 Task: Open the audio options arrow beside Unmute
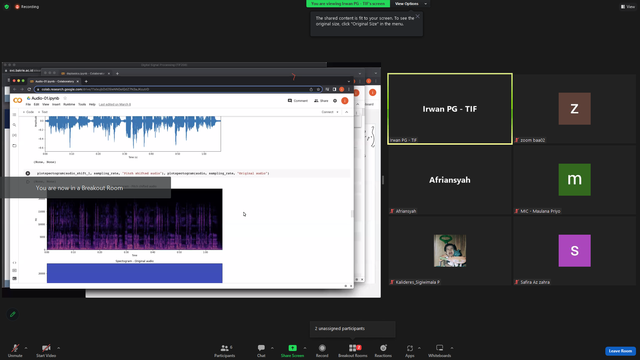(26, 348)
